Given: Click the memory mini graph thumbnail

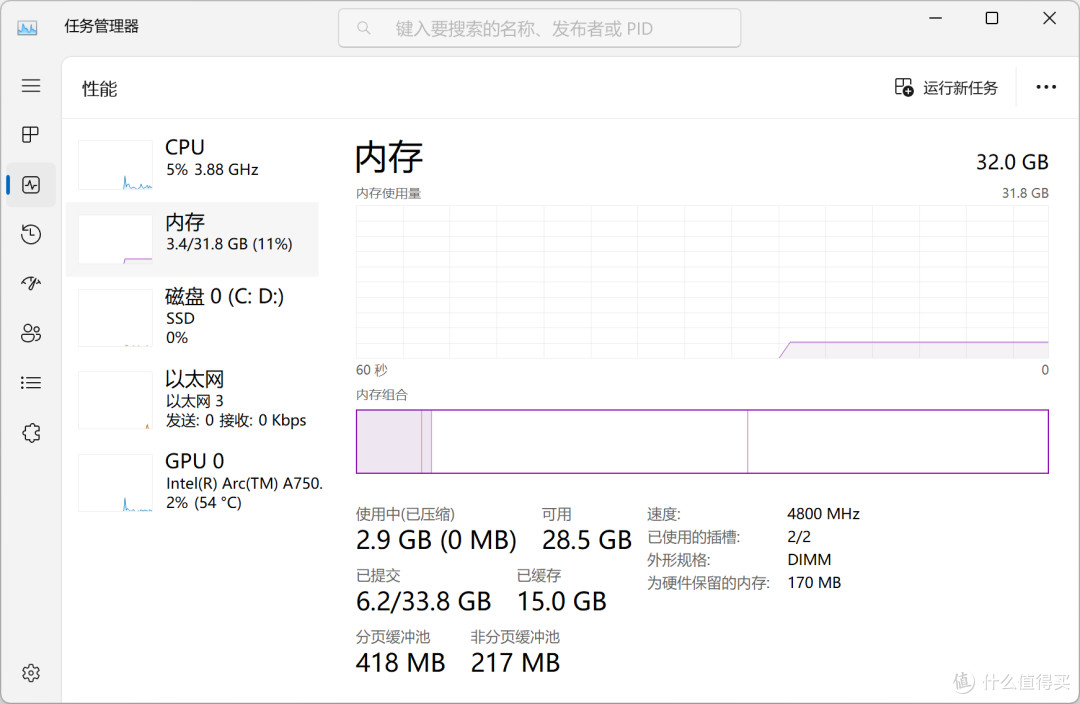Looking at the screenshot, I should (x=115, y=239).
